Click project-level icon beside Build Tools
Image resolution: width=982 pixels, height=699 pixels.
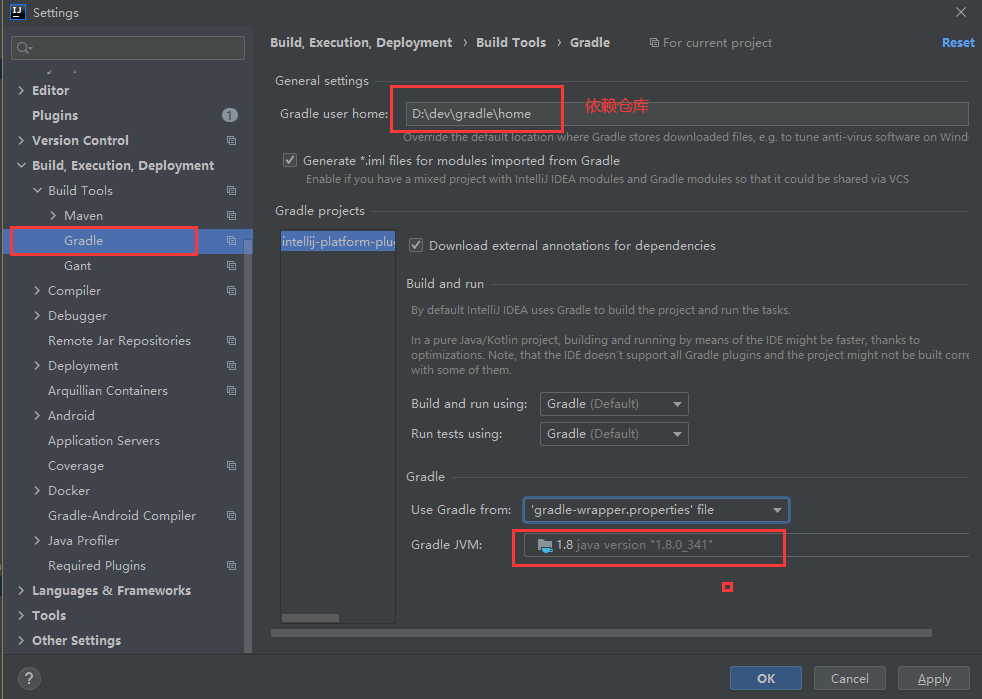point(231,190)
